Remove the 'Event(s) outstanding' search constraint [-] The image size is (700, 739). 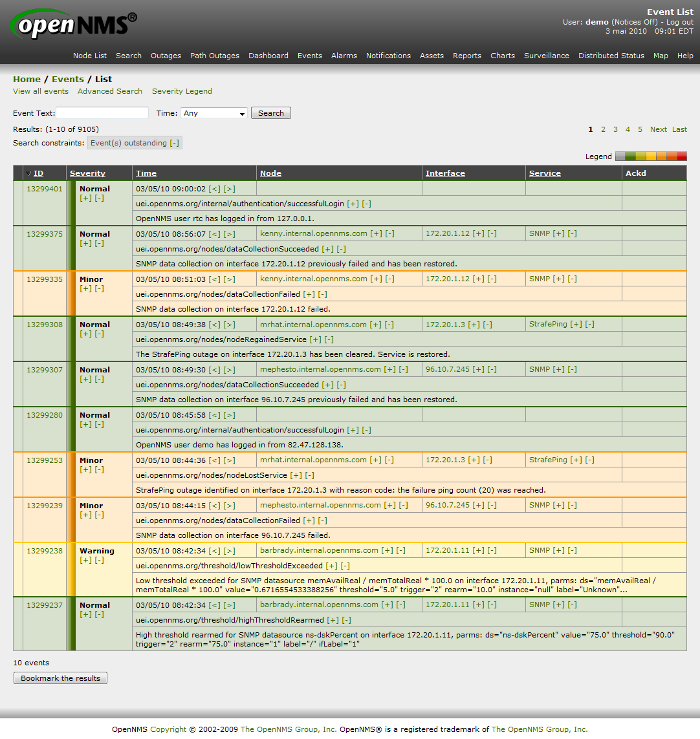click(x=175, y=143)
